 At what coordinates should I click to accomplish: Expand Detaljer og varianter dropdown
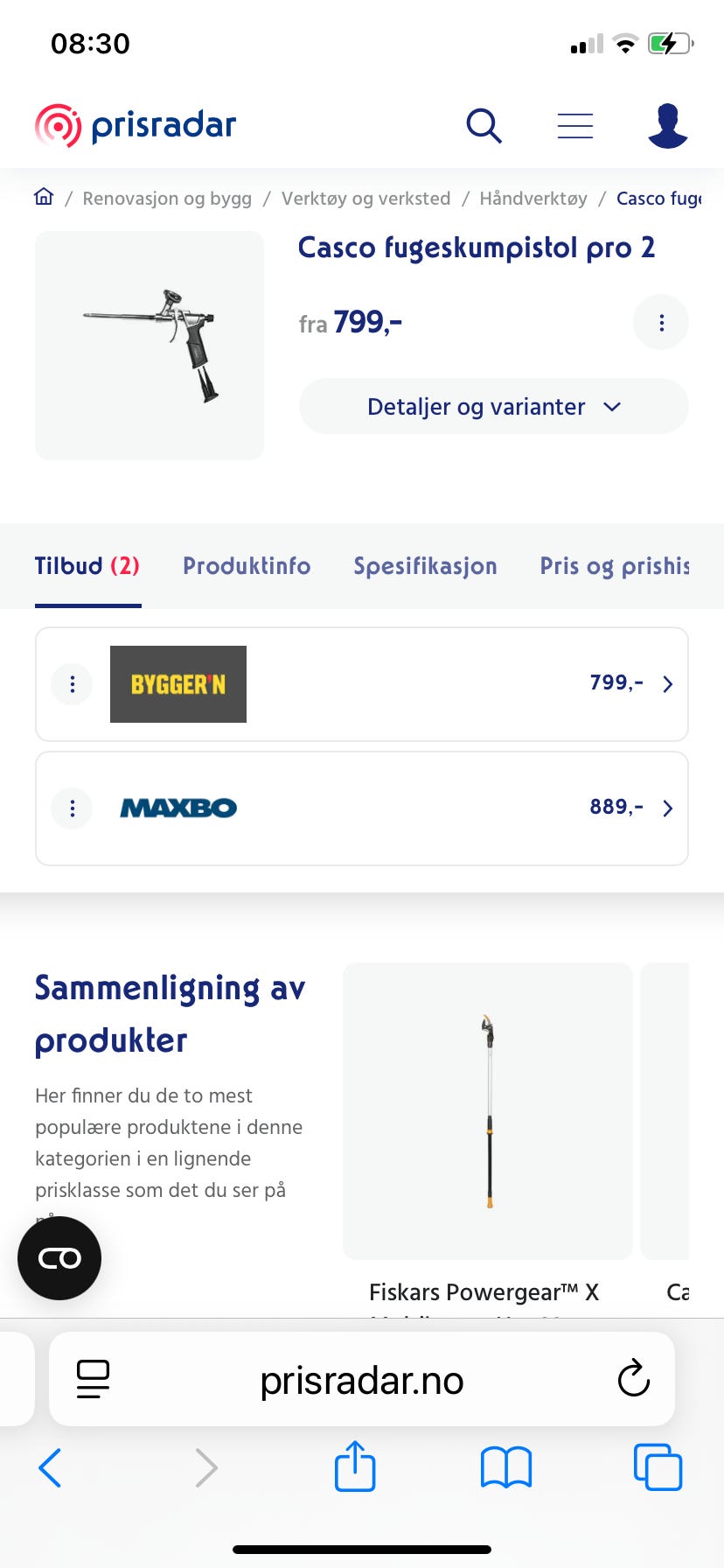point(494,406)
